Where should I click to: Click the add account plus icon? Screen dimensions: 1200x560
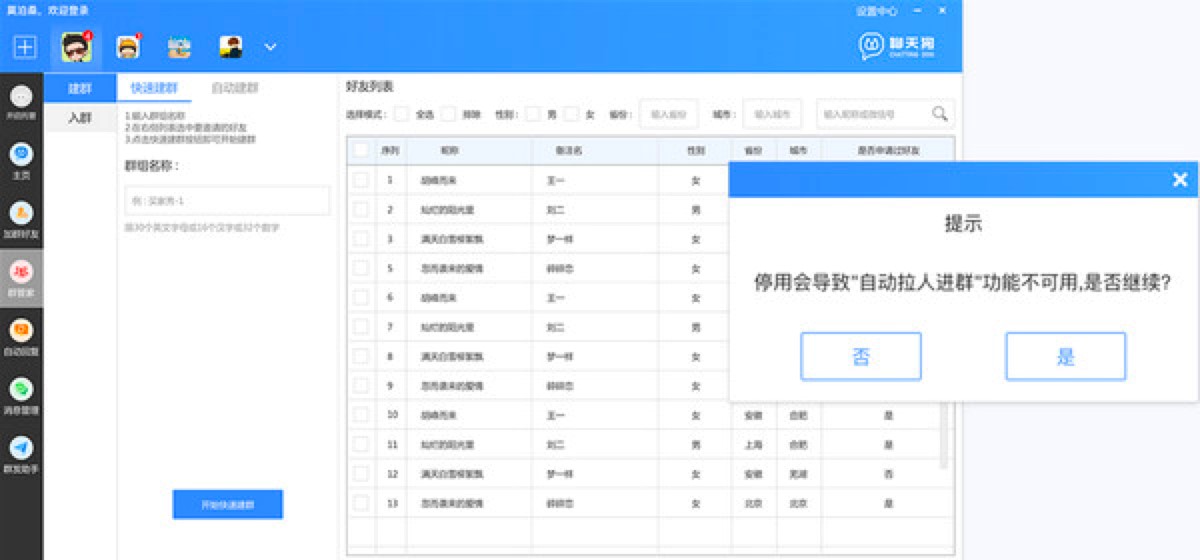point(24,47)
